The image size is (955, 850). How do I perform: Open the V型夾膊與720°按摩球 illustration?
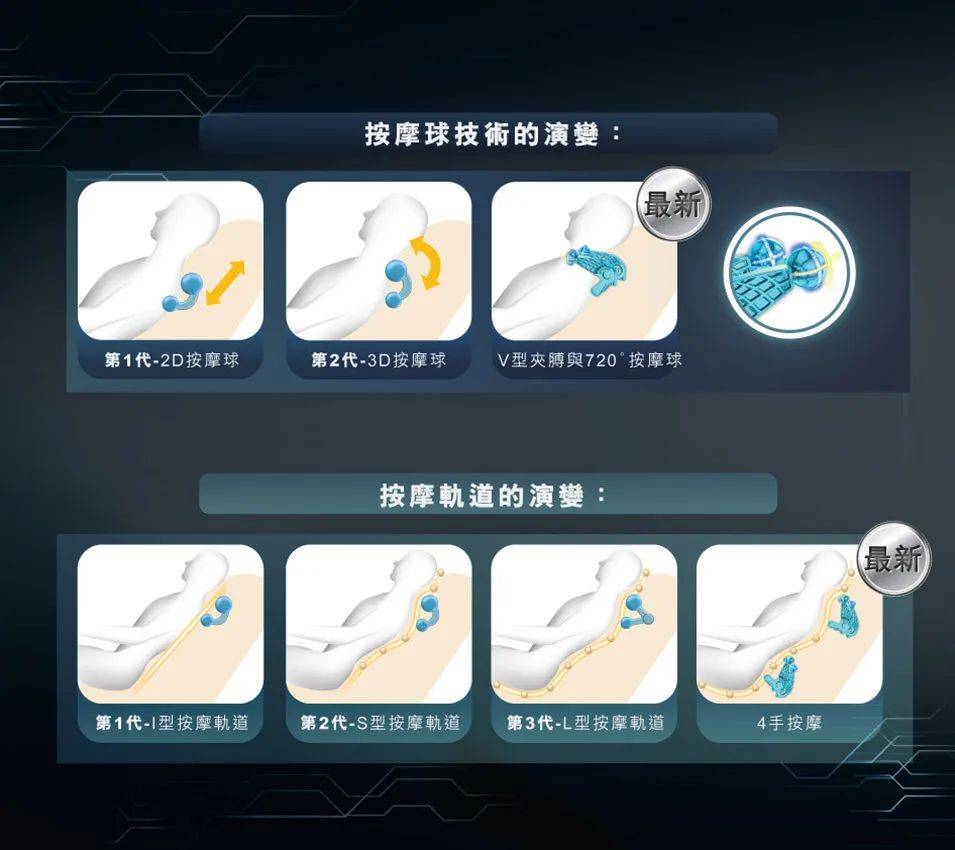pyautogui.click(x=584, y=261)
